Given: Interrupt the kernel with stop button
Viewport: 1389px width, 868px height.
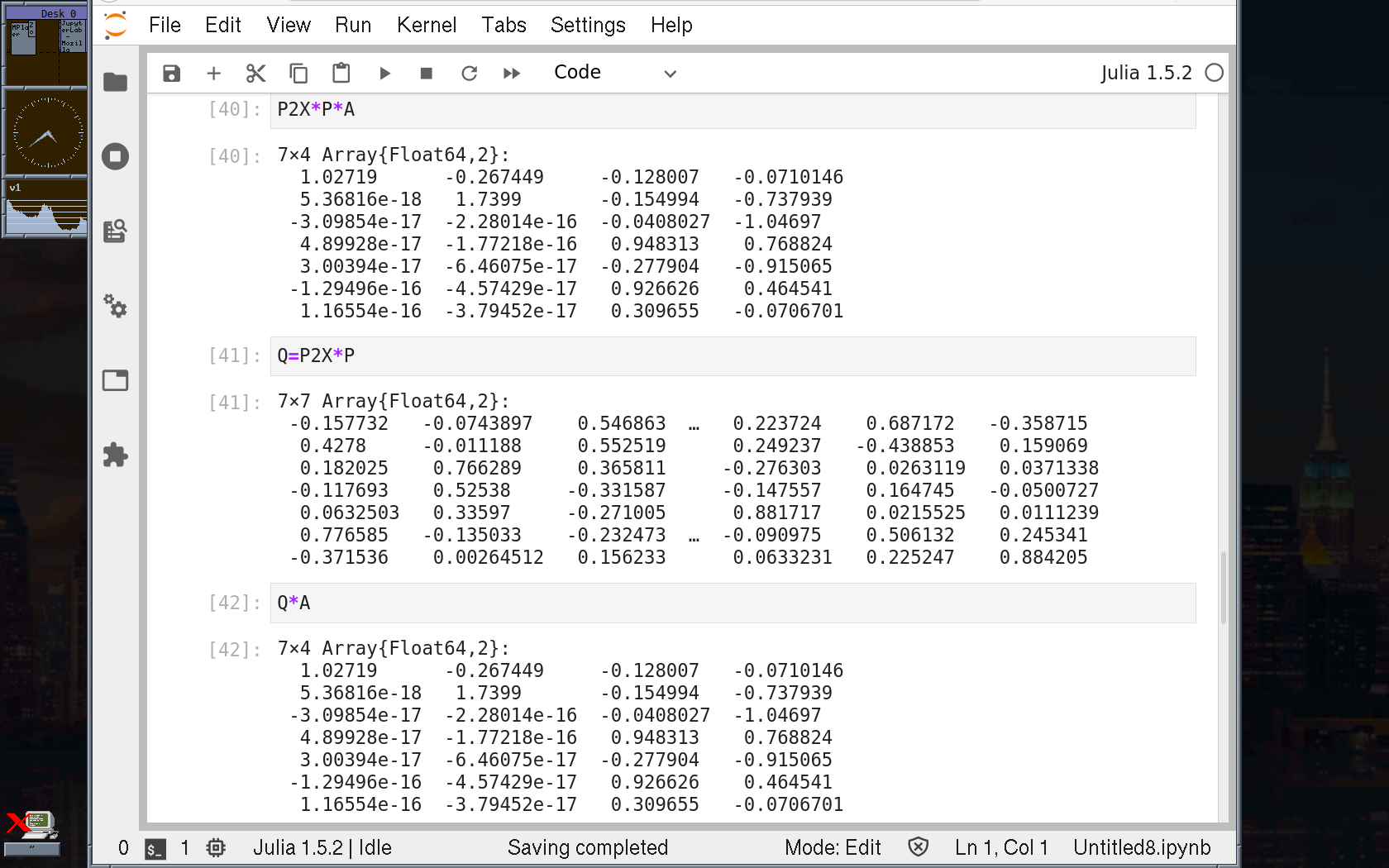Looking at the screenshot, I should [427, 74].
